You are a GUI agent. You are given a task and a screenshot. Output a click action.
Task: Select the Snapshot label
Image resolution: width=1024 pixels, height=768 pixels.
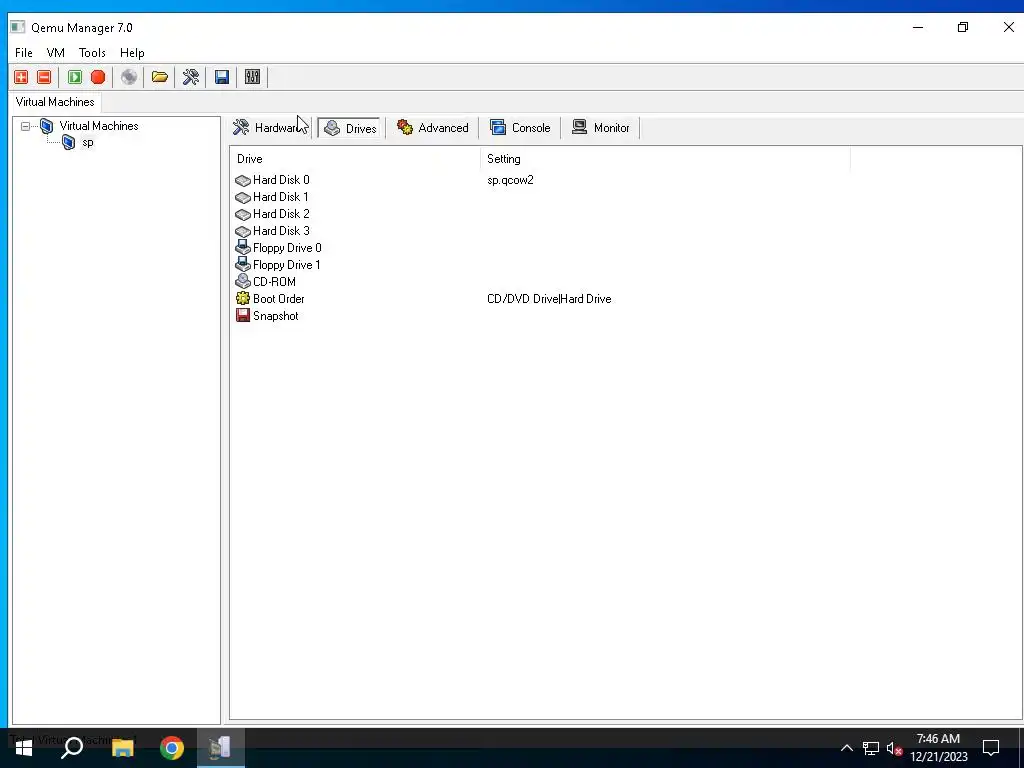(x=276, y=315)
